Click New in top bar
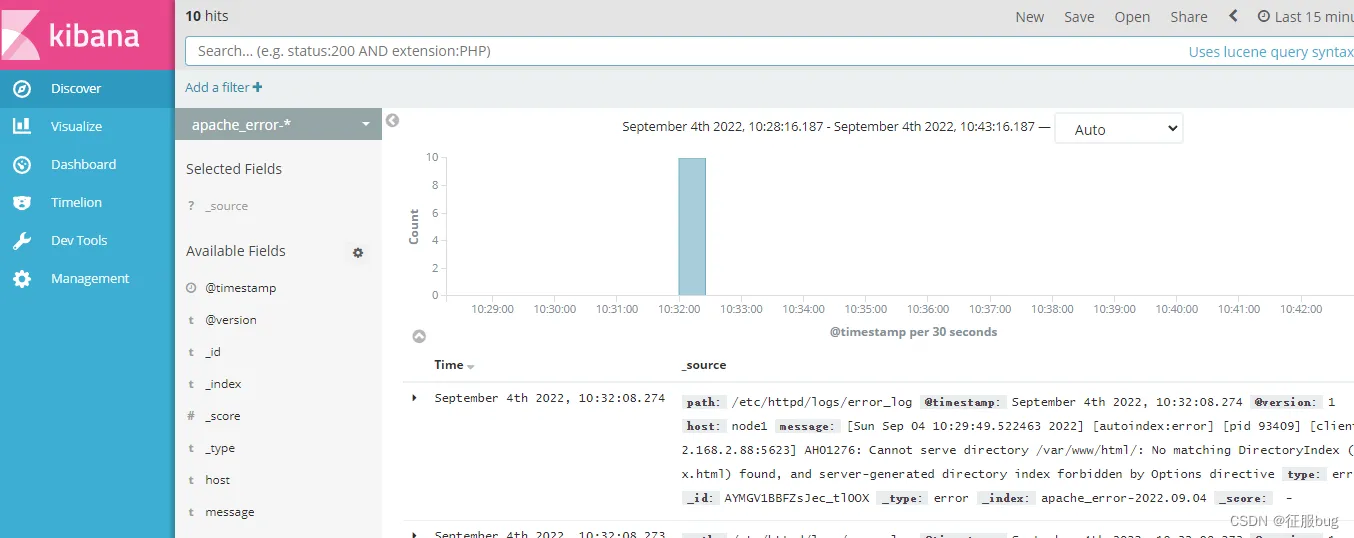The image size is (1354, 538). click(1029, 17)
